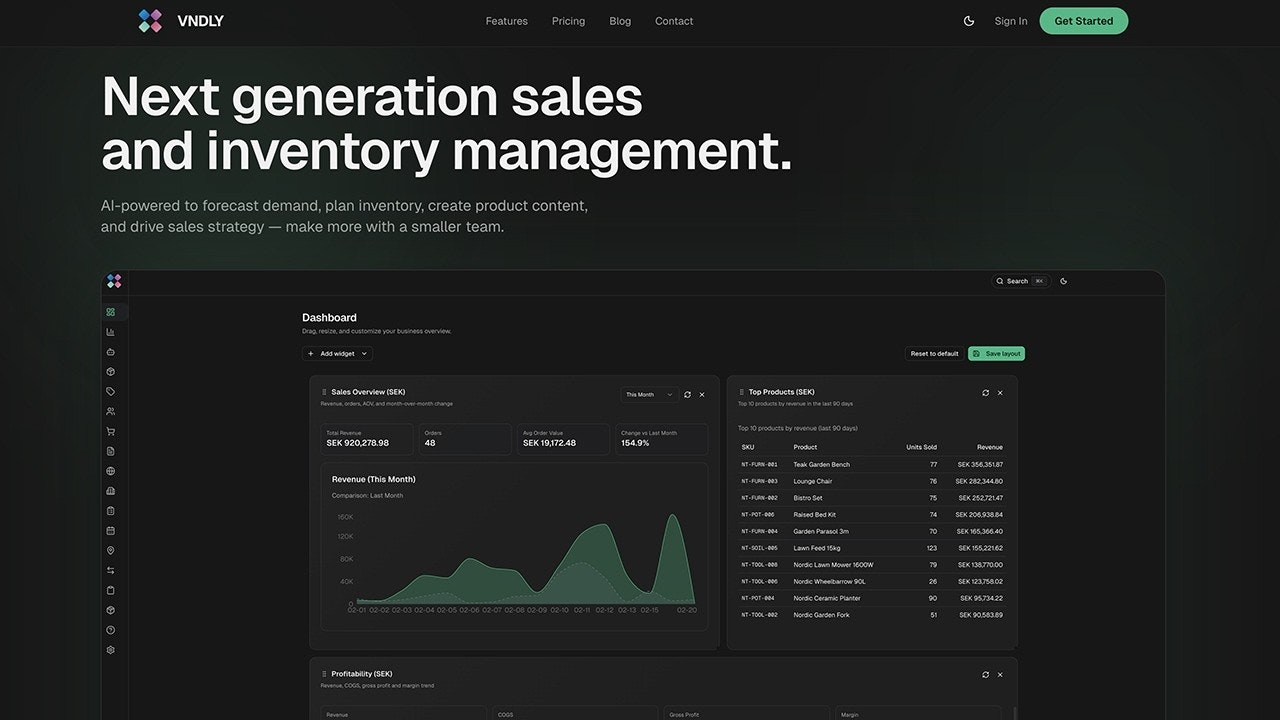Open the box products icon below robot

point(111,371)
